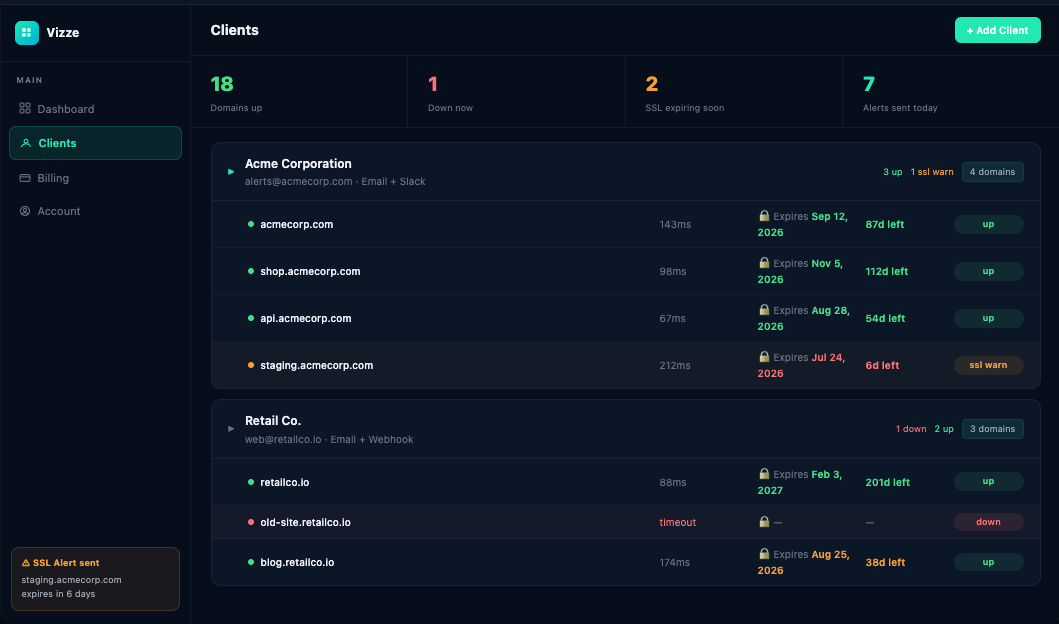The height and width of the screenshot is (624, 1059).
Task: Click the SSL lock icon for blog.retailco.io
Action: click(x=764, y=554)
